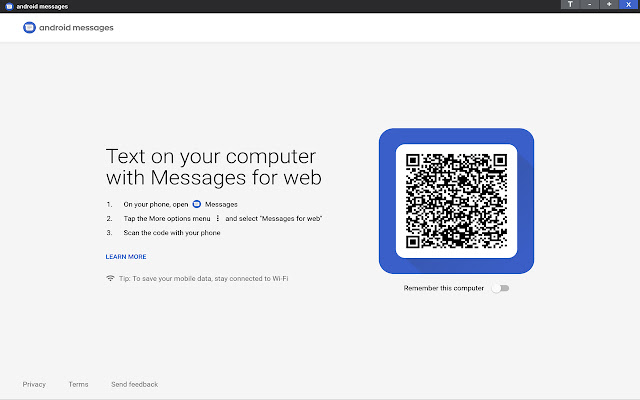The height and width of the screenshot is (400, 640).
Task: Click the T button in the title bar
Action: coord(570,4)
